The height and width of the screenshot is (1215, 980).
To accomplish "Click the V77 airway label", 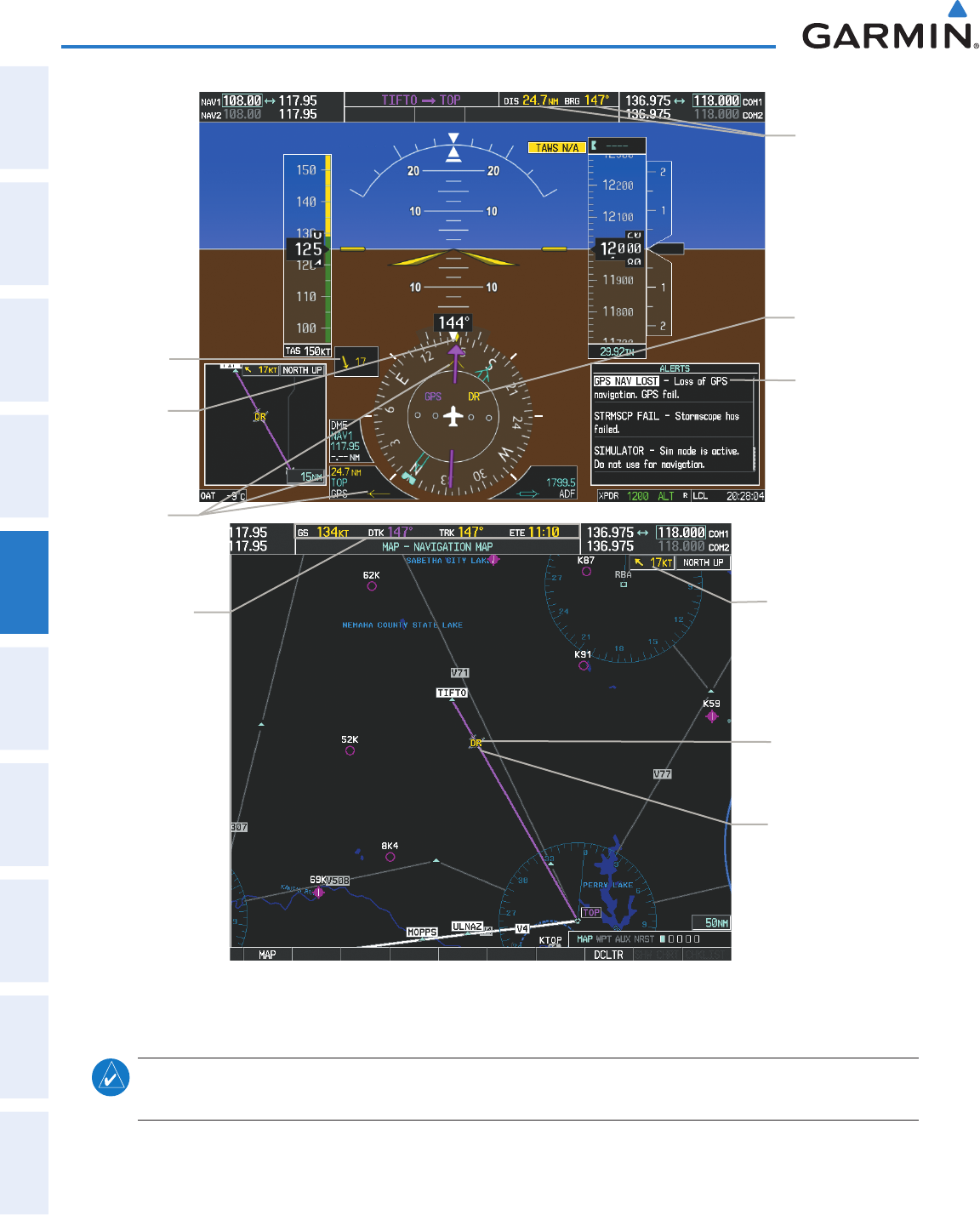I will 663,774.
